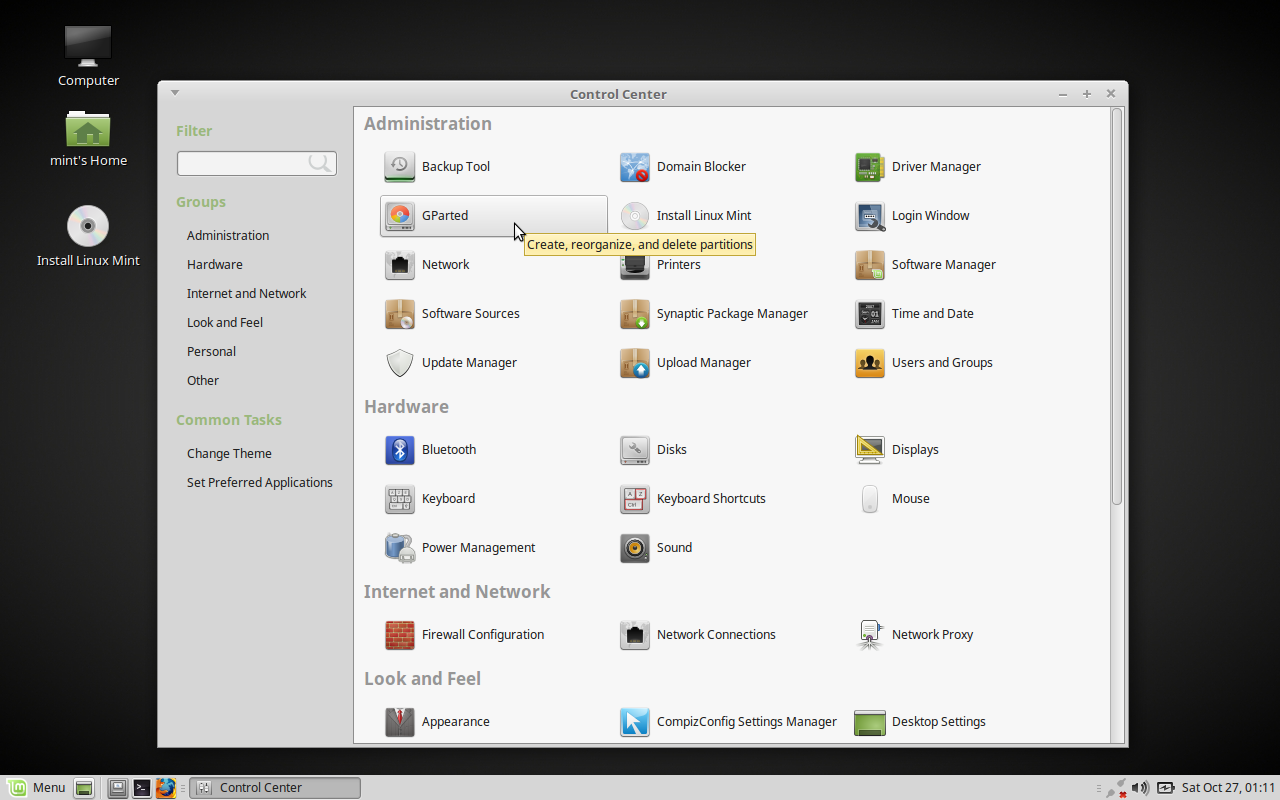
Task: Open the window menu arrow in title bar
Action: point(175,93)
